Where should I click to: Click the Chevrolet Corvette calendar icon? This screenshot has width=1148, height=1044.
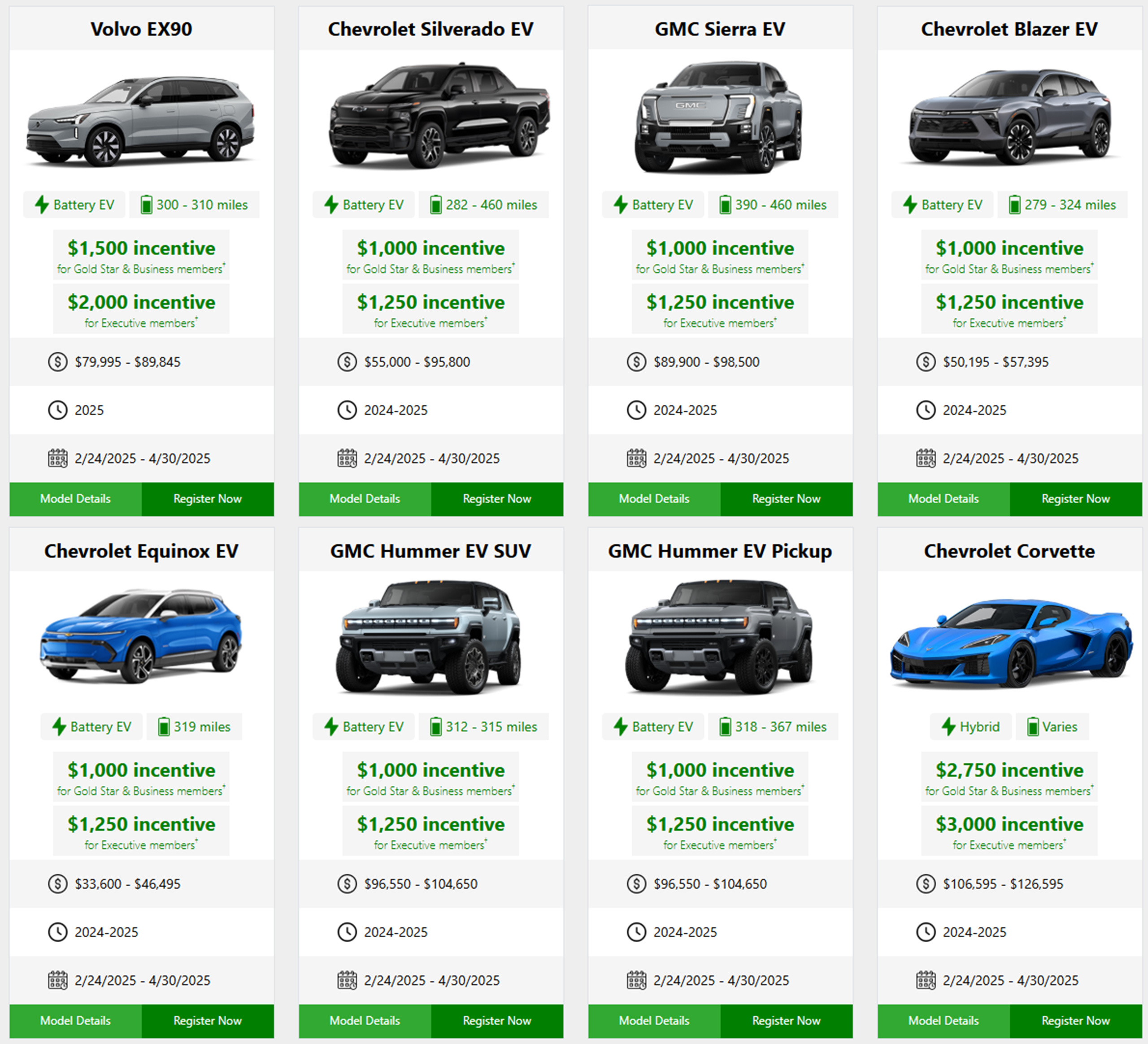(x=925, y=980)
